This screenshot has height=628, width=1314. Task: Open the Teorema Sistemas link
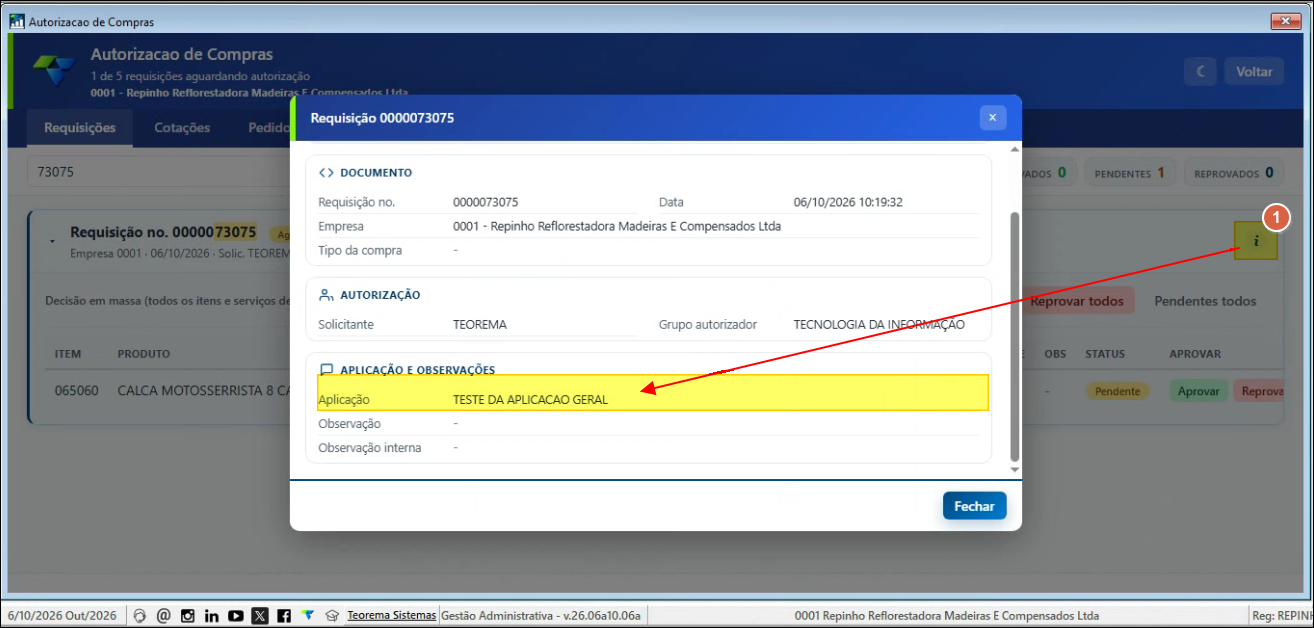pyautogui.click(x=392, y=615)
